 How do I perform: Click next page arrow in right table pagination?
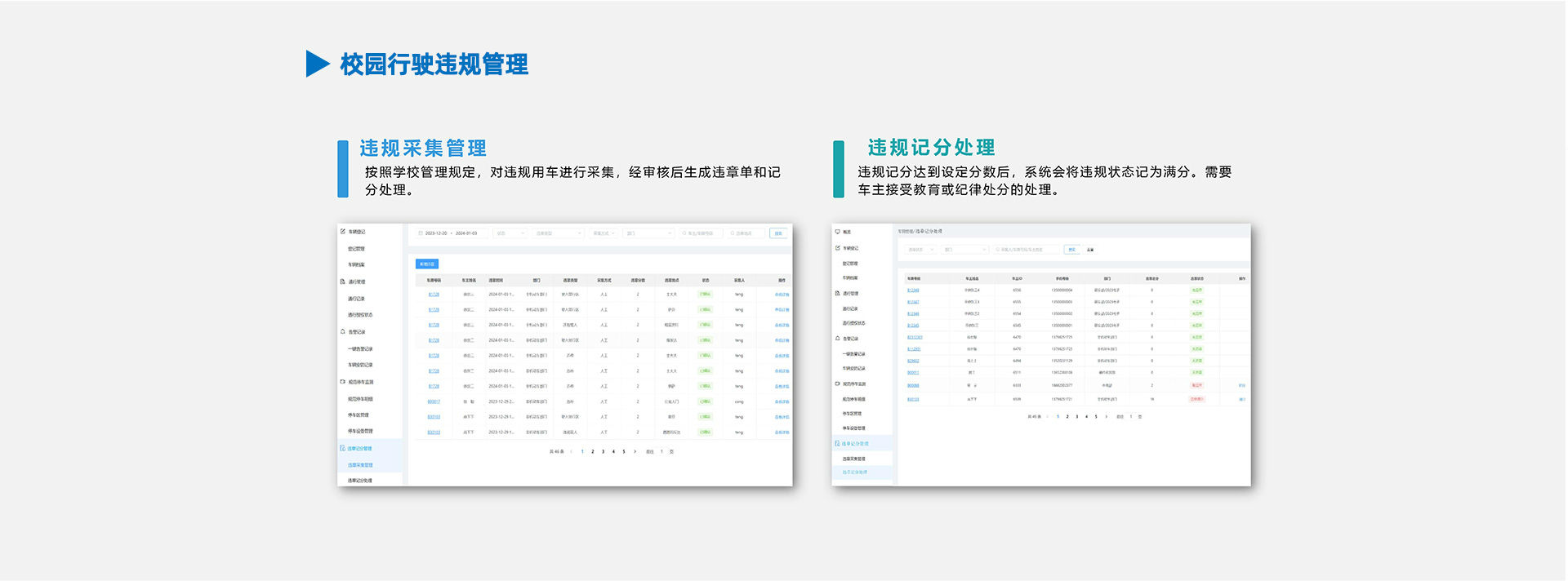tap(1107, 417)
